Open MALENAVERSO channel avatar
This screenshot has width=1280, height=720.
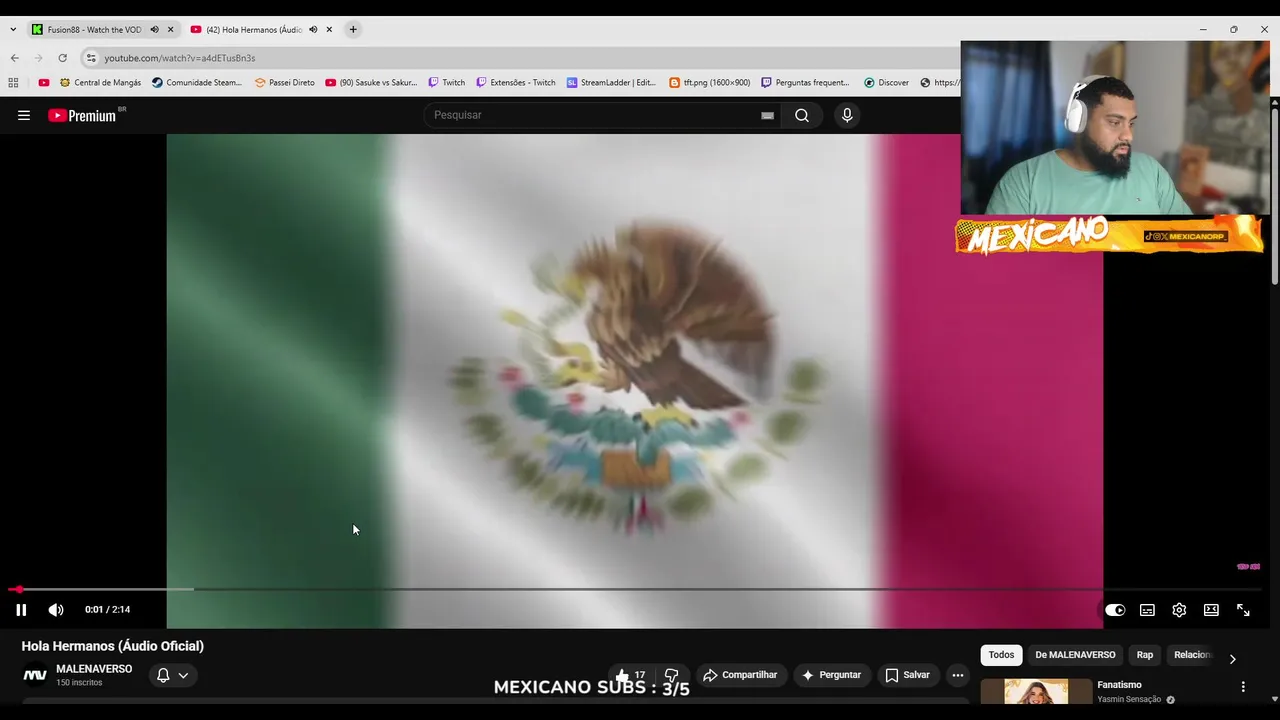click(x=35, y=675)
